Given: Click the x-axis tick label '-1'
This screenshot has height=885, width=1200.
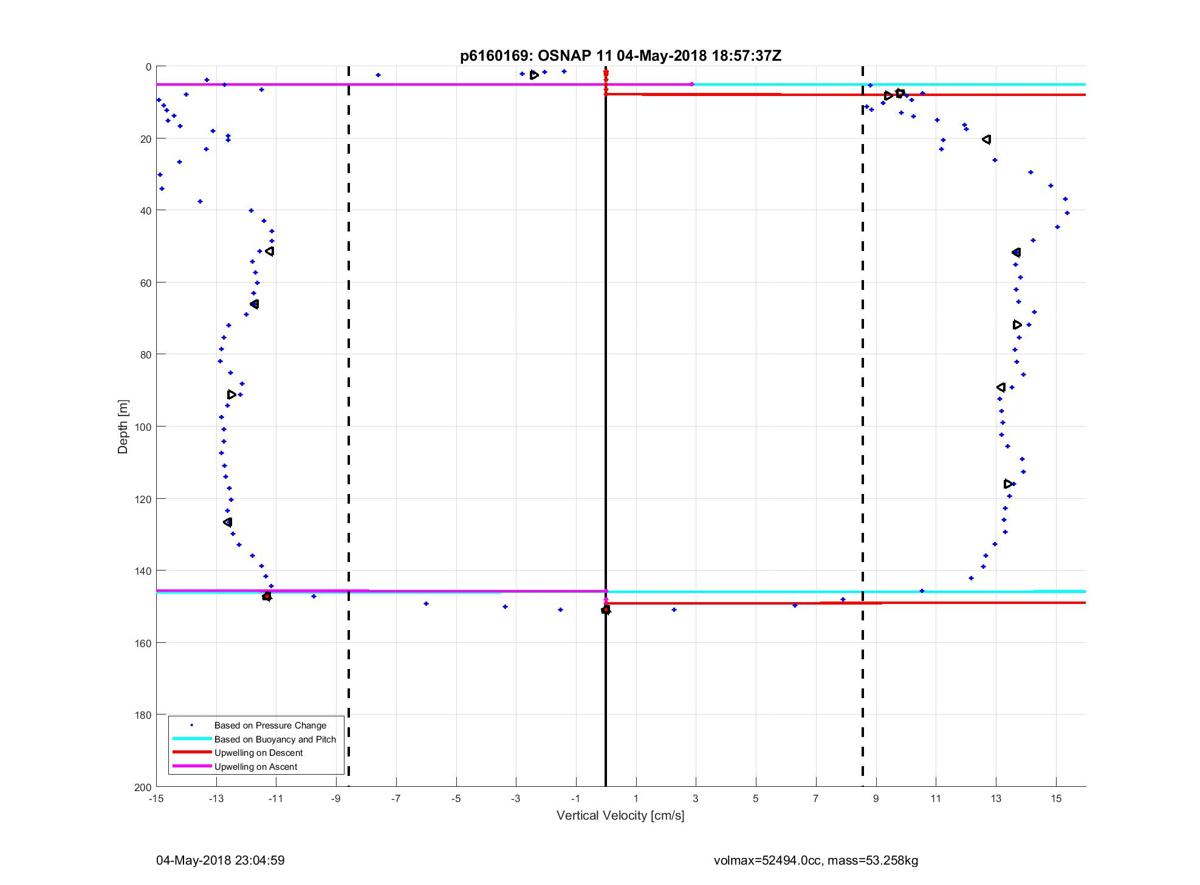Looking at the screenshot, I should (x=576, y=799).
